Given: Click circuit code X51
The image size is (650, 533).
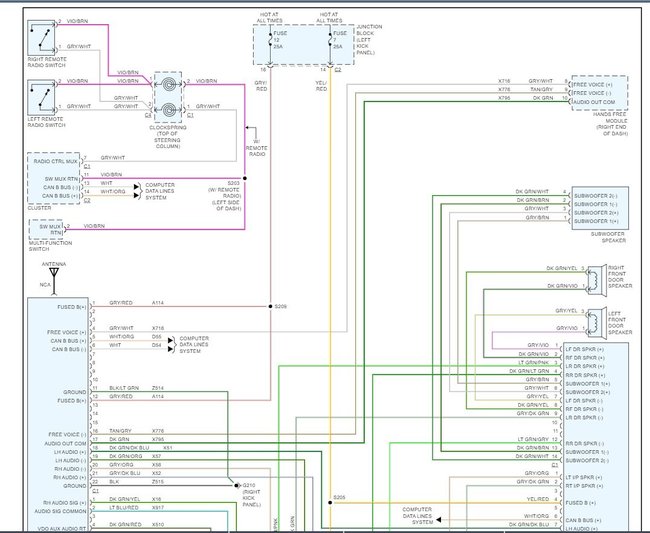Looking at the screenshot, I should point(167,448).
